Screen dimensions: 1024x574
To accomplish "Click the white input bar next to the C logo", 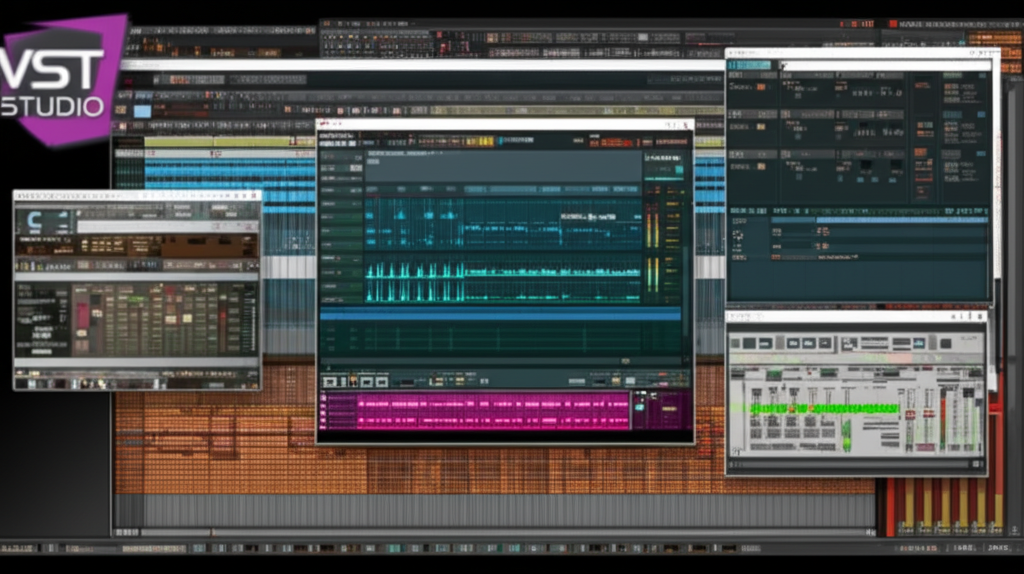I will pyautogui.click(x=167, y=227).
